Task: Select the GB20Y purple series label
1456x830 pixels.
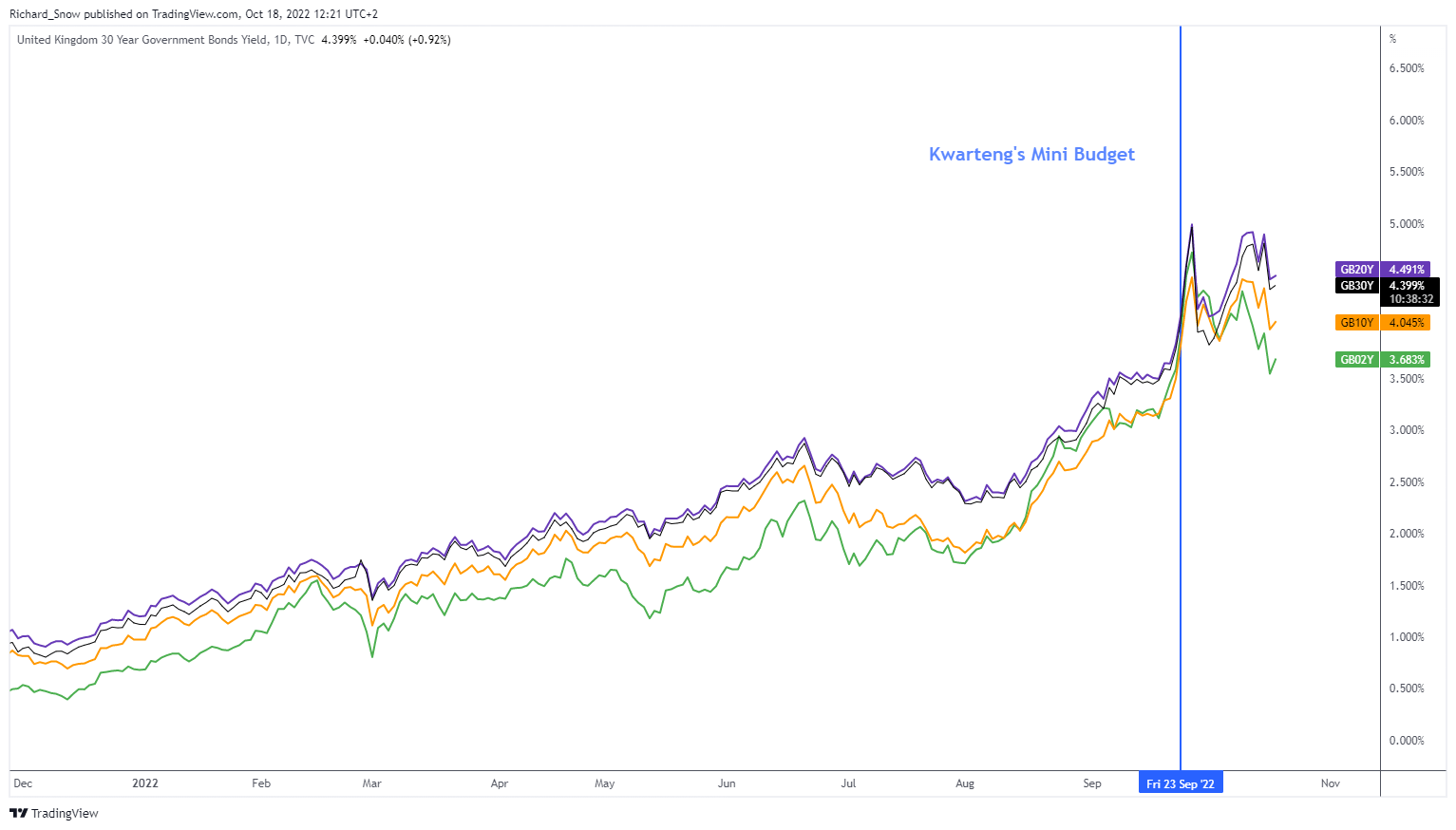Action: 1356,270
